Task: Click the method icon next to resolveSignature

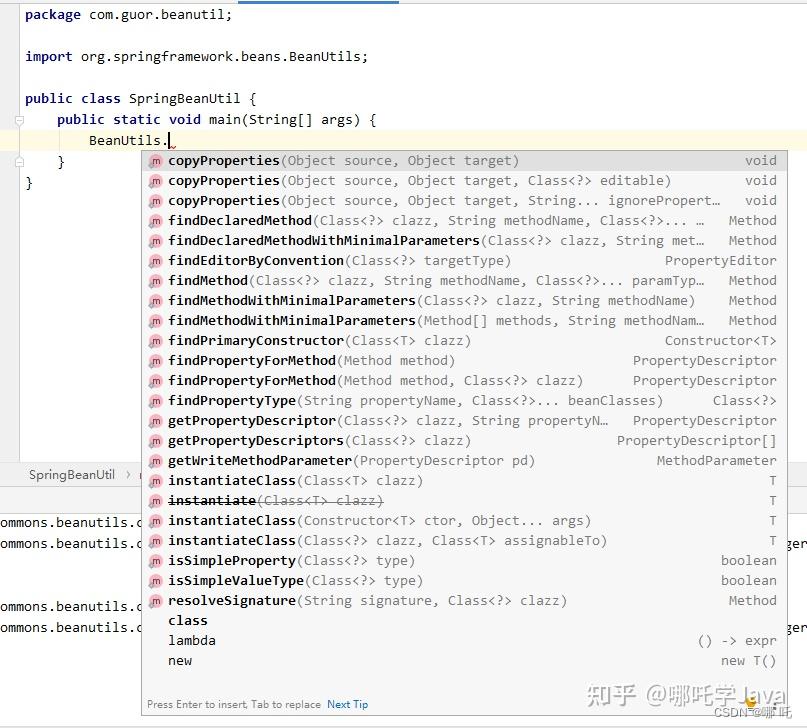Action: coord(156,600)
